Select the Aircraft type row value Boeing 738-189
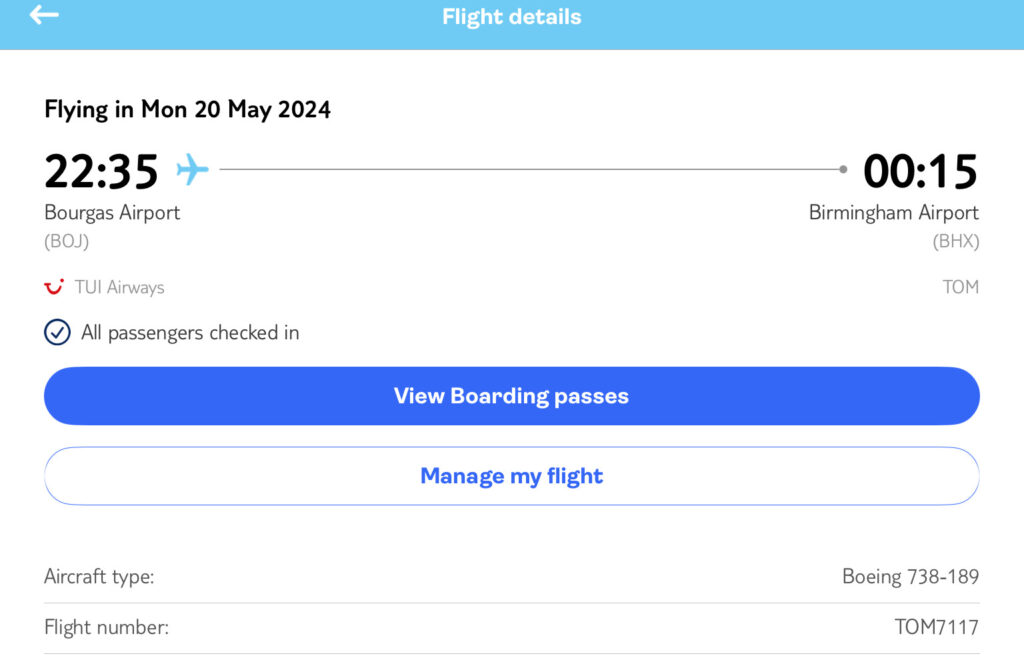 [x=910, y=577]
